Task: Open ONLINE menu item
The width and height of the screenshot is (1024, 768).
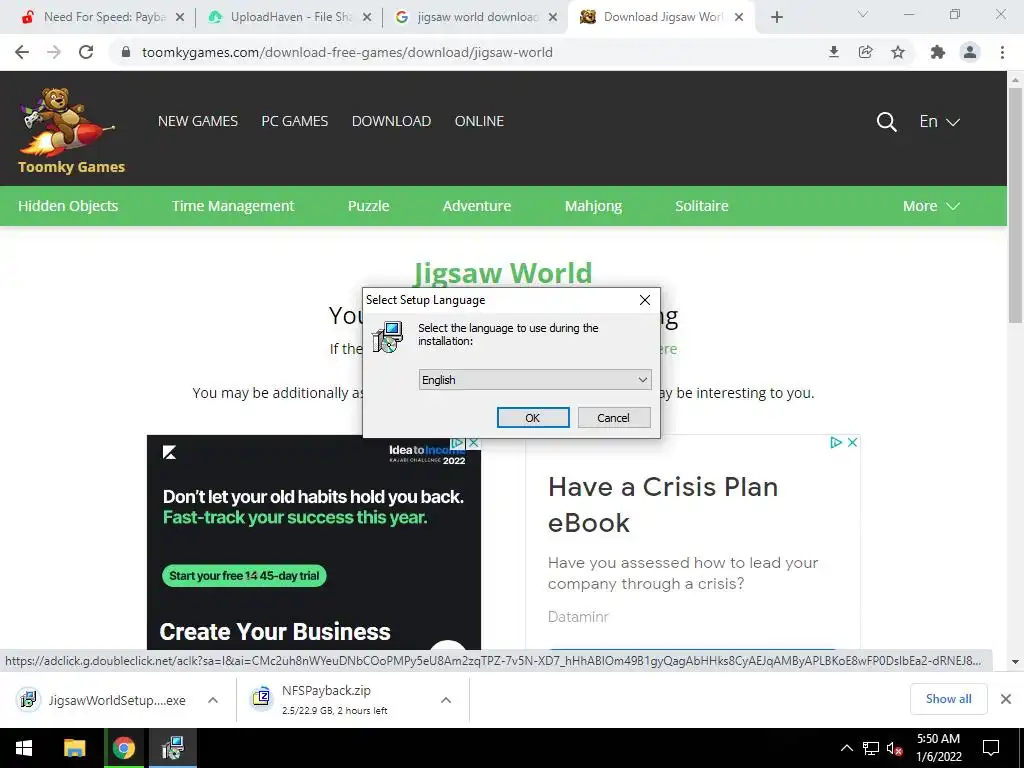Action: [x=479, y=121]
